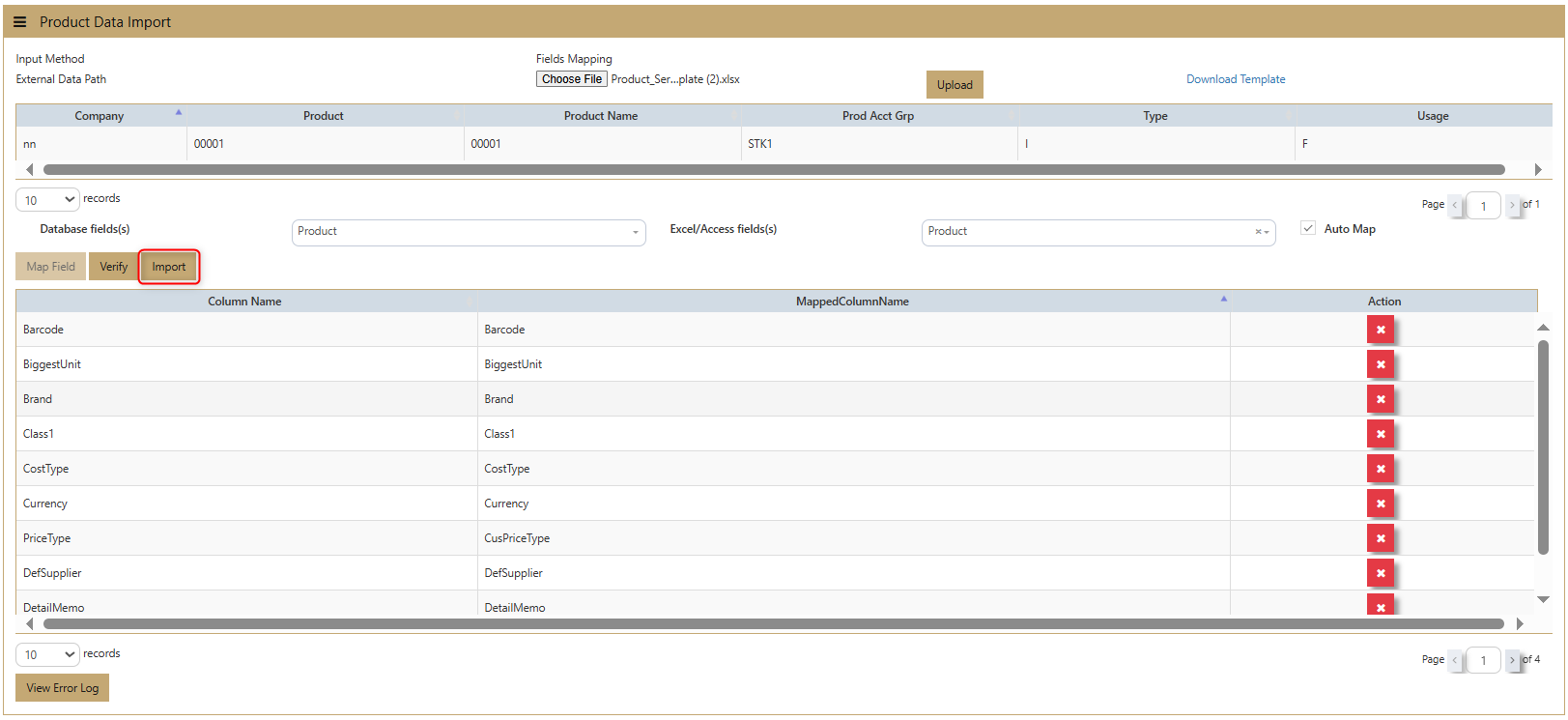Toggle the Auto Map checkbox
Image resolution: width=1568 pixels, height=720 pixels.
point(1308,229)
